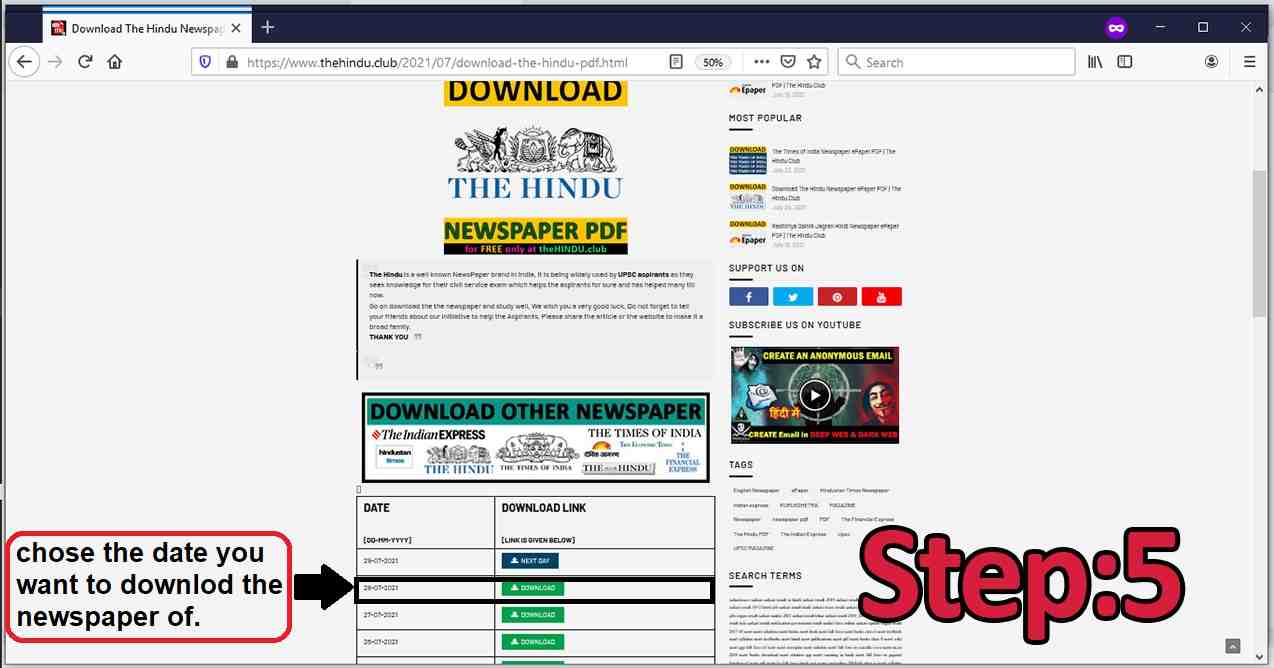
Task: Share the page via the Facebook icon
Action: point(748,296)
